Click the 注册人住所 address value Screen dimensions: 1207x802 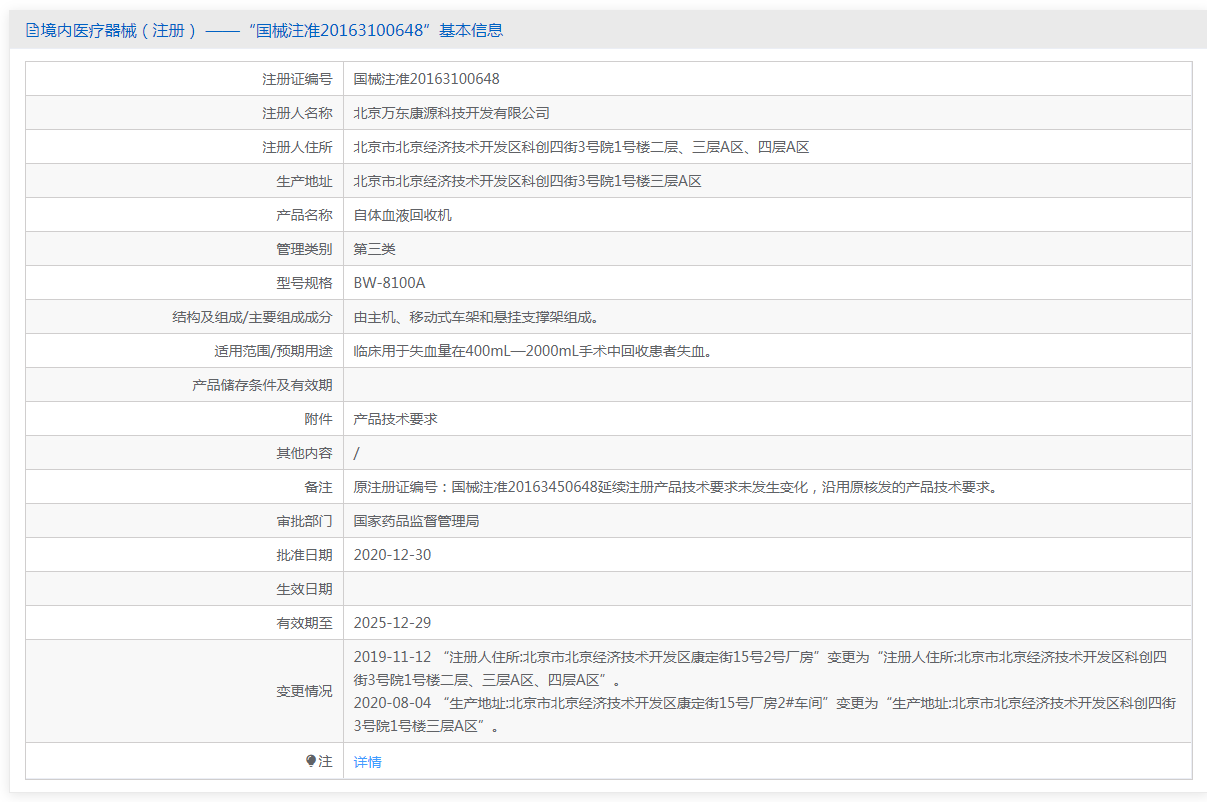click(x=580, y=147)
